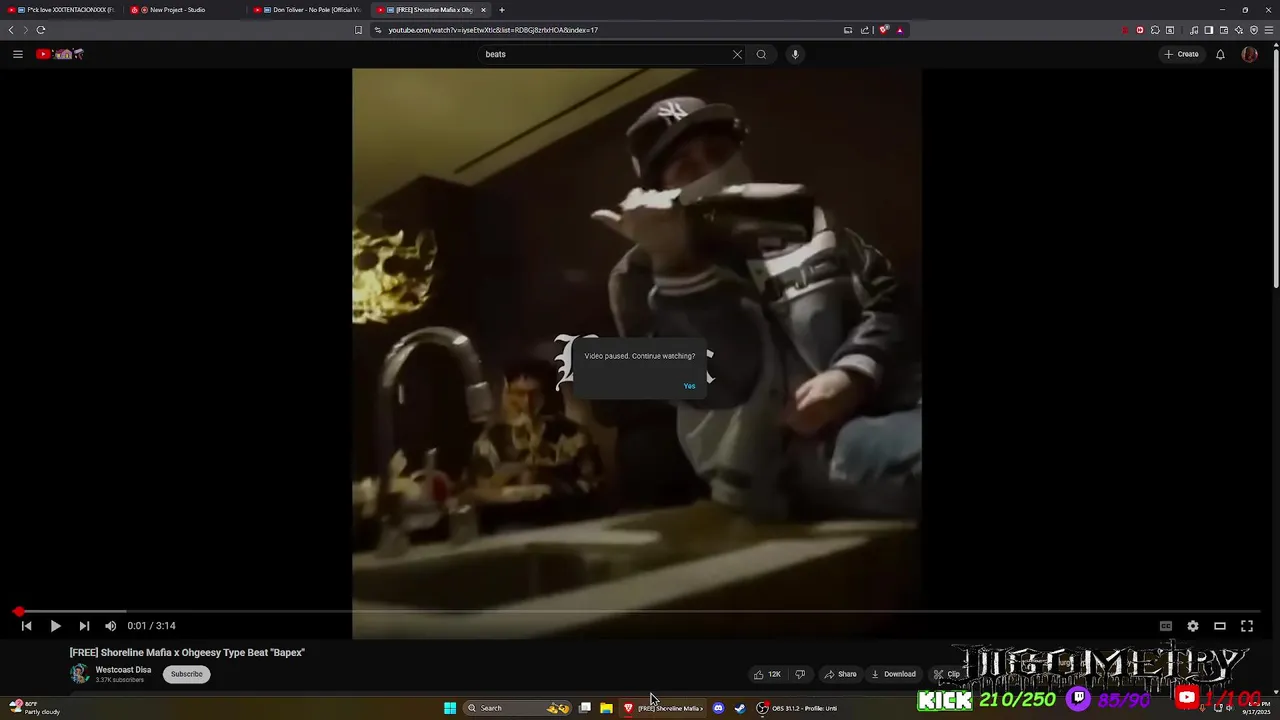This screenshot has width=1280, height=720.
Task: Mute the video volume
Action: pyautogui.click(x=111, y=626)
